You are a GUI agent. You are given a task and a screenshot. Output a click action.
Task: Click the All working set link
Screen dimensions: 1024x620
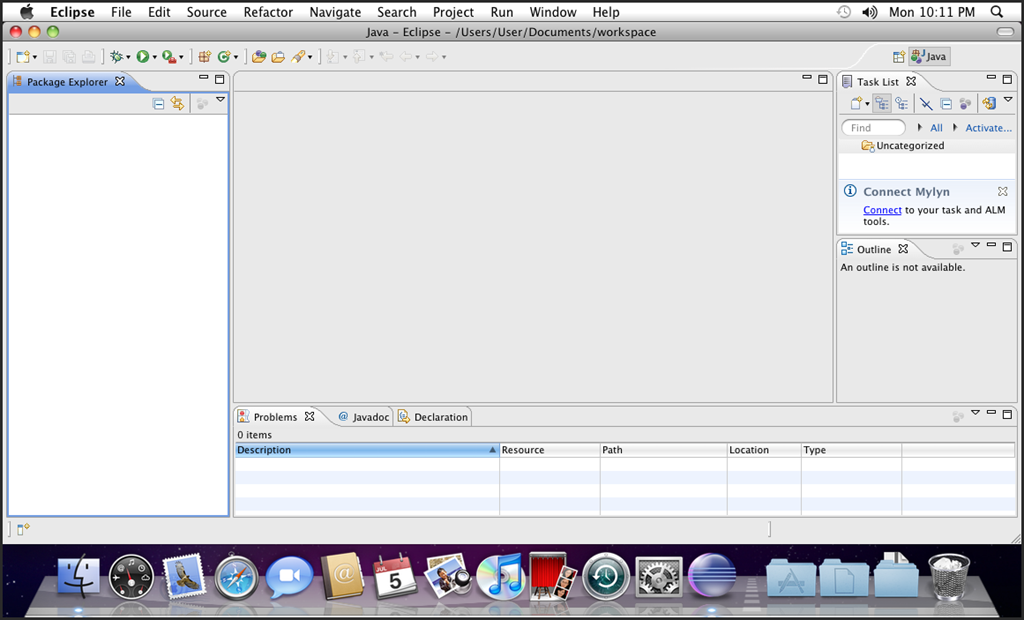click(936, 128)
